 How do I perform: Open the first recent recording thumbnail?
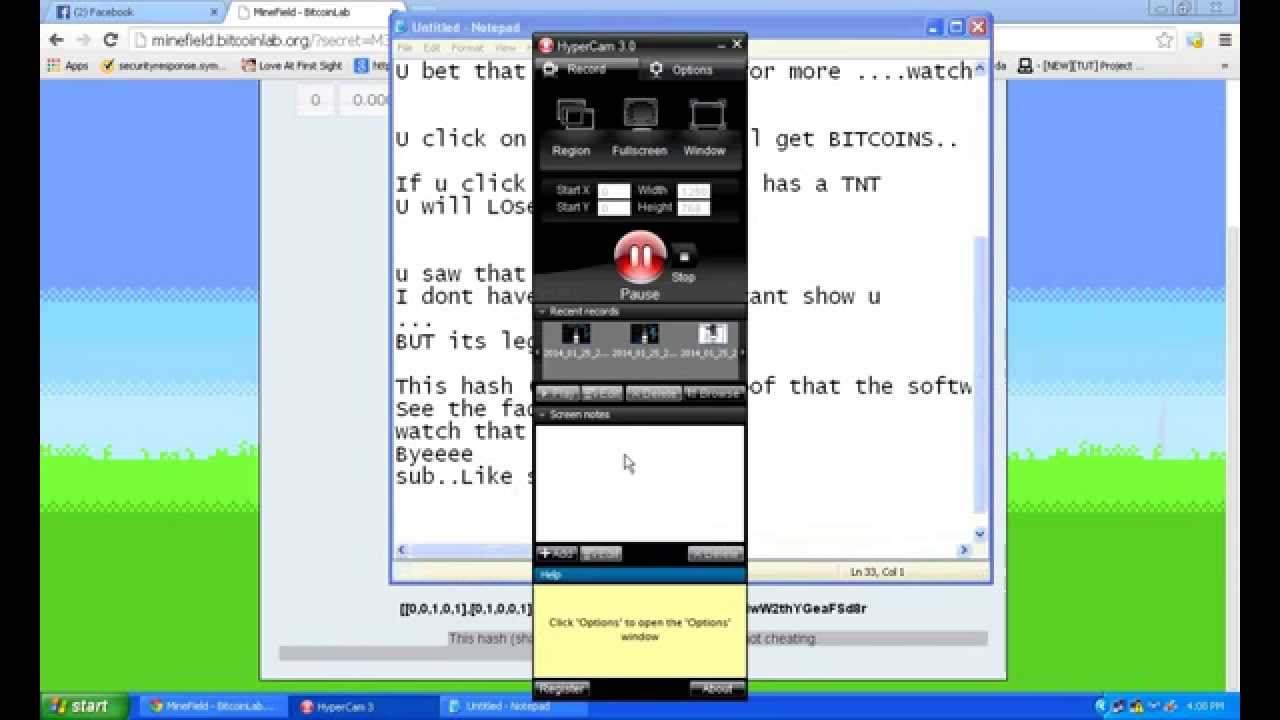click(576, 334)
